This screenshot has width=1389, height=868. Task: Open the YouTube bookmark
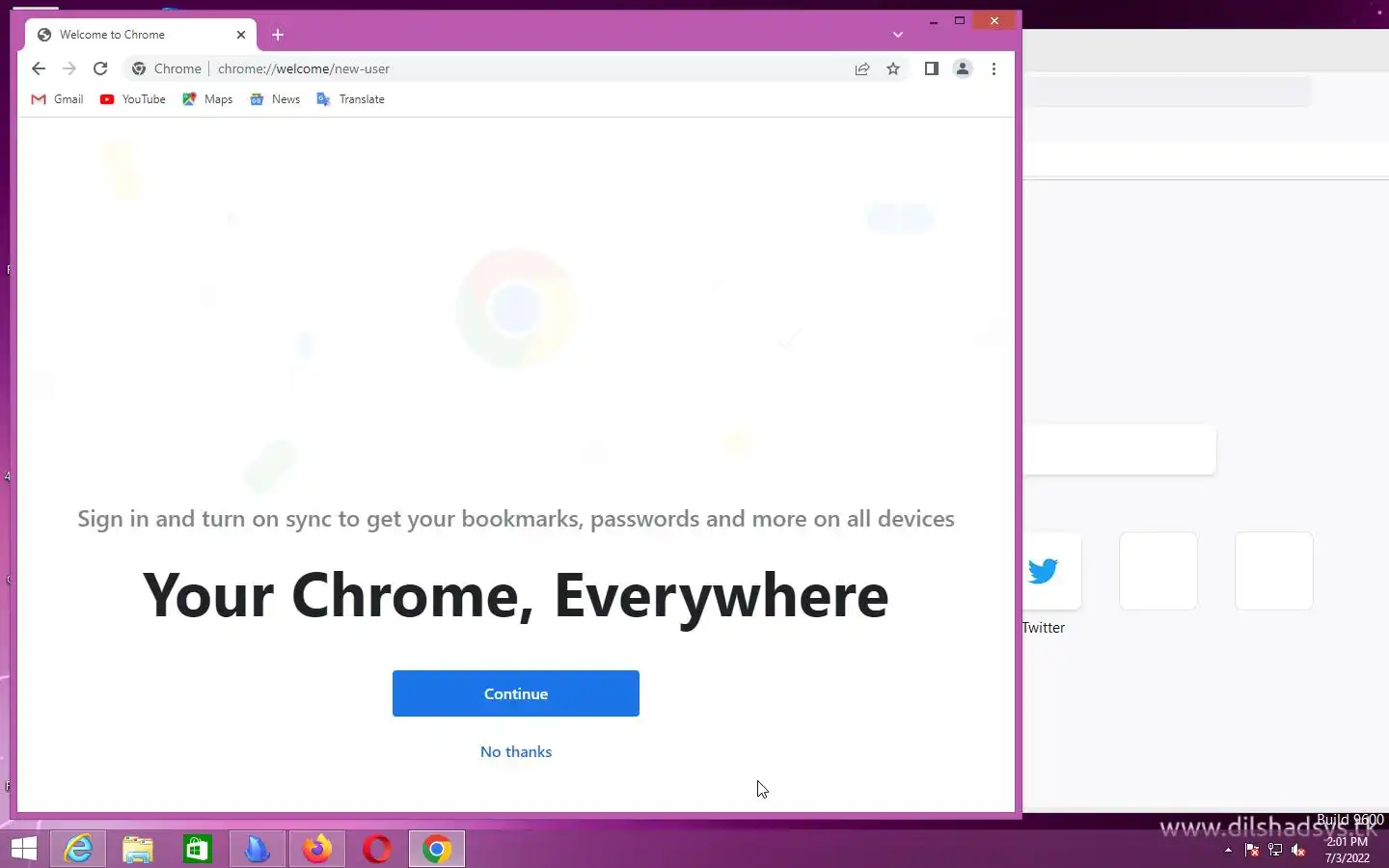pyautogui.click(x=133, y=99)
